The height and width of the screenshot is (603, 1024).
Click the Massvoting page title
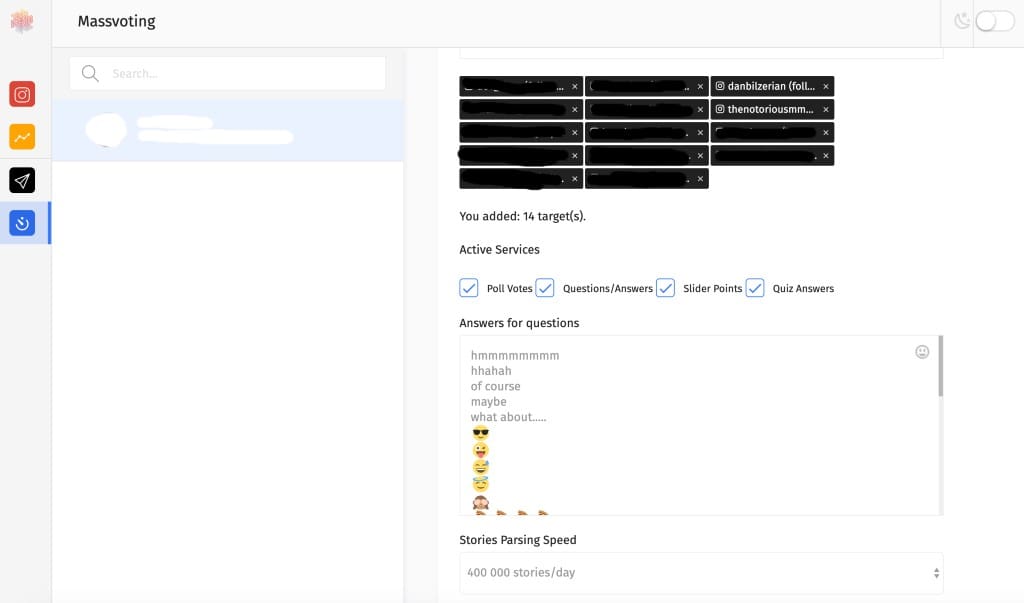(116, 22)
